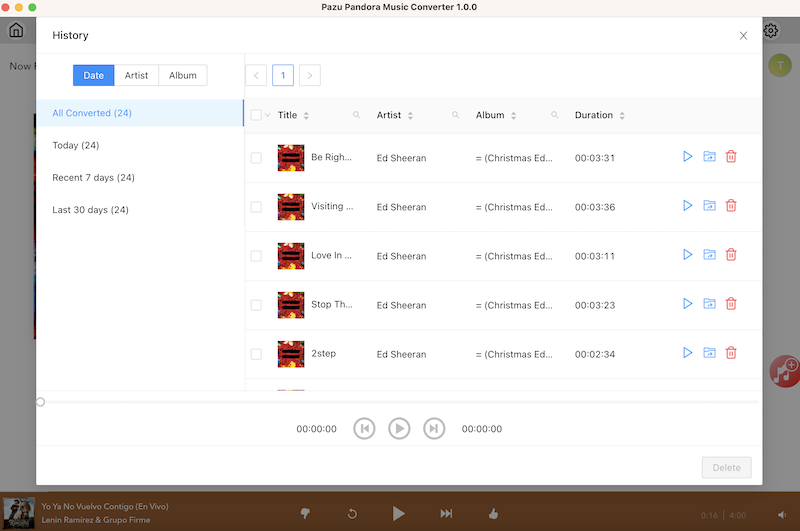Show the Last 30 days conversions
Viewport: 800px width, 531px height.
(x=90, y=209)
